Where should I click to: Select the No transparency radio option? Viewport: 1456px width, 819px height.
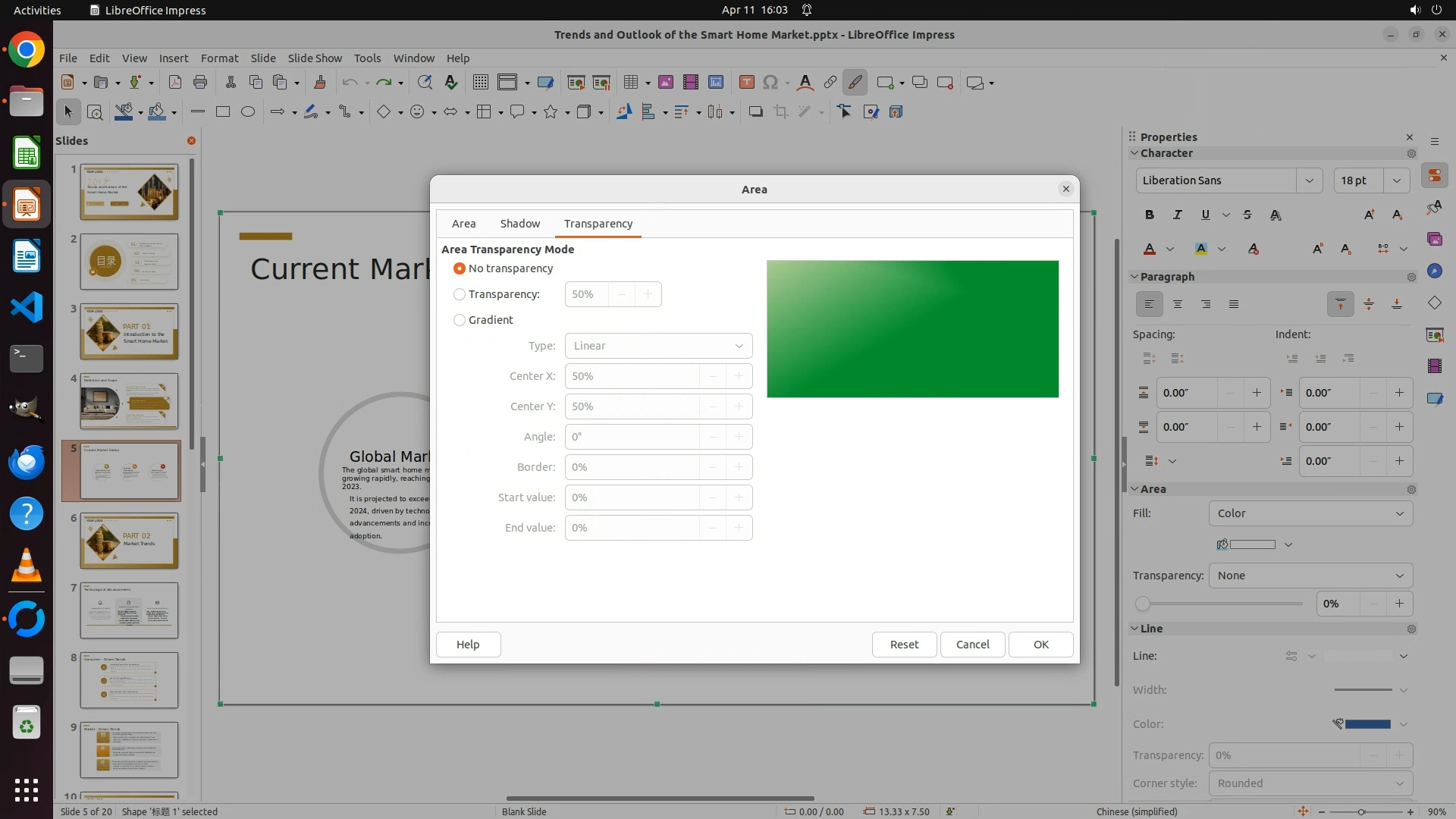[x=460, y=268]
